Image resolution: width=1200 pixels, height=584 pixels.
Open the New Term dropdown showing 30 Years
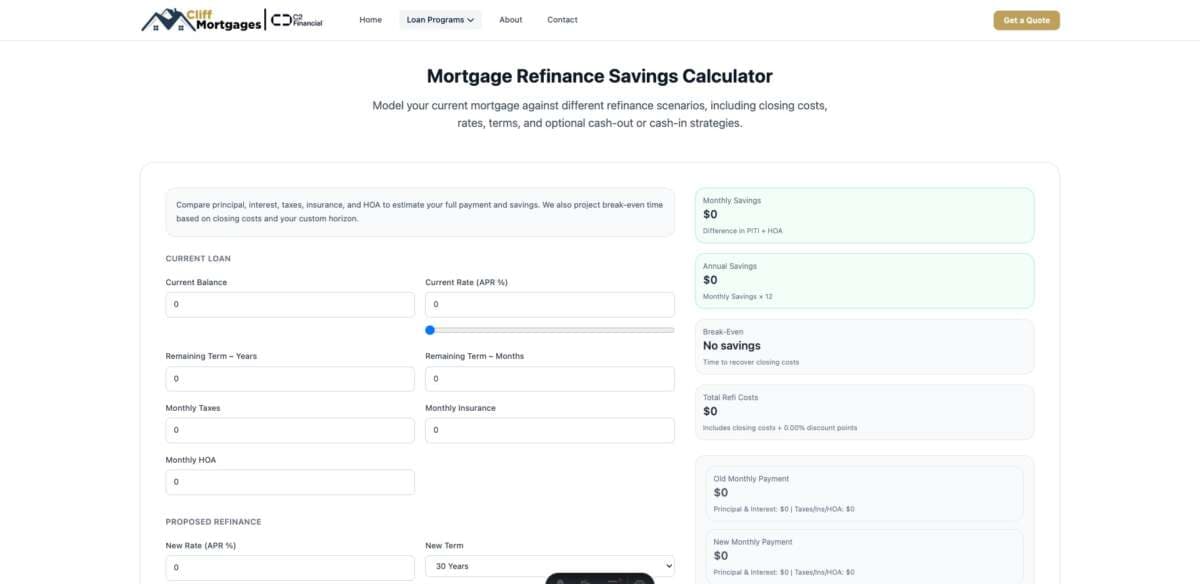point(549,565)
